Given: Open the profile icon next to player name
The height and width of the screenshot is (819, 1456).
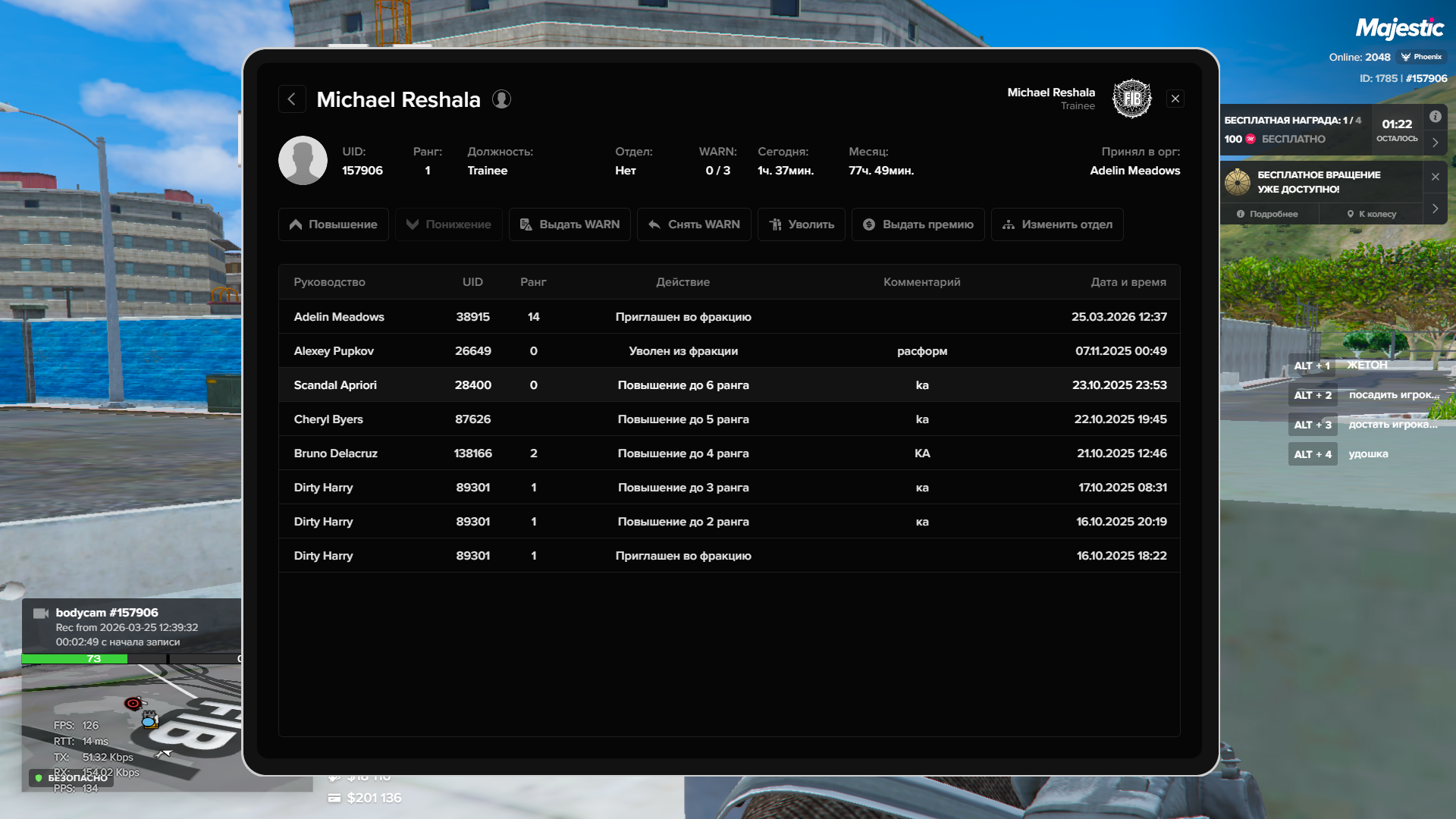Looking at the screenshot, I should point(501,99).
